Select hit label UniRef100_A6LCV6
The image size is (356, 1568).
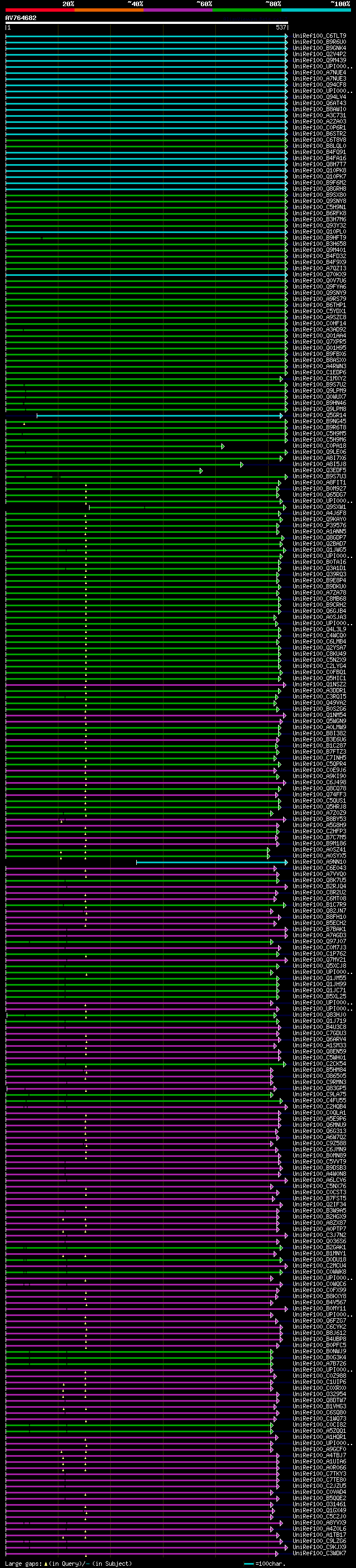[x=319, y=1180]
